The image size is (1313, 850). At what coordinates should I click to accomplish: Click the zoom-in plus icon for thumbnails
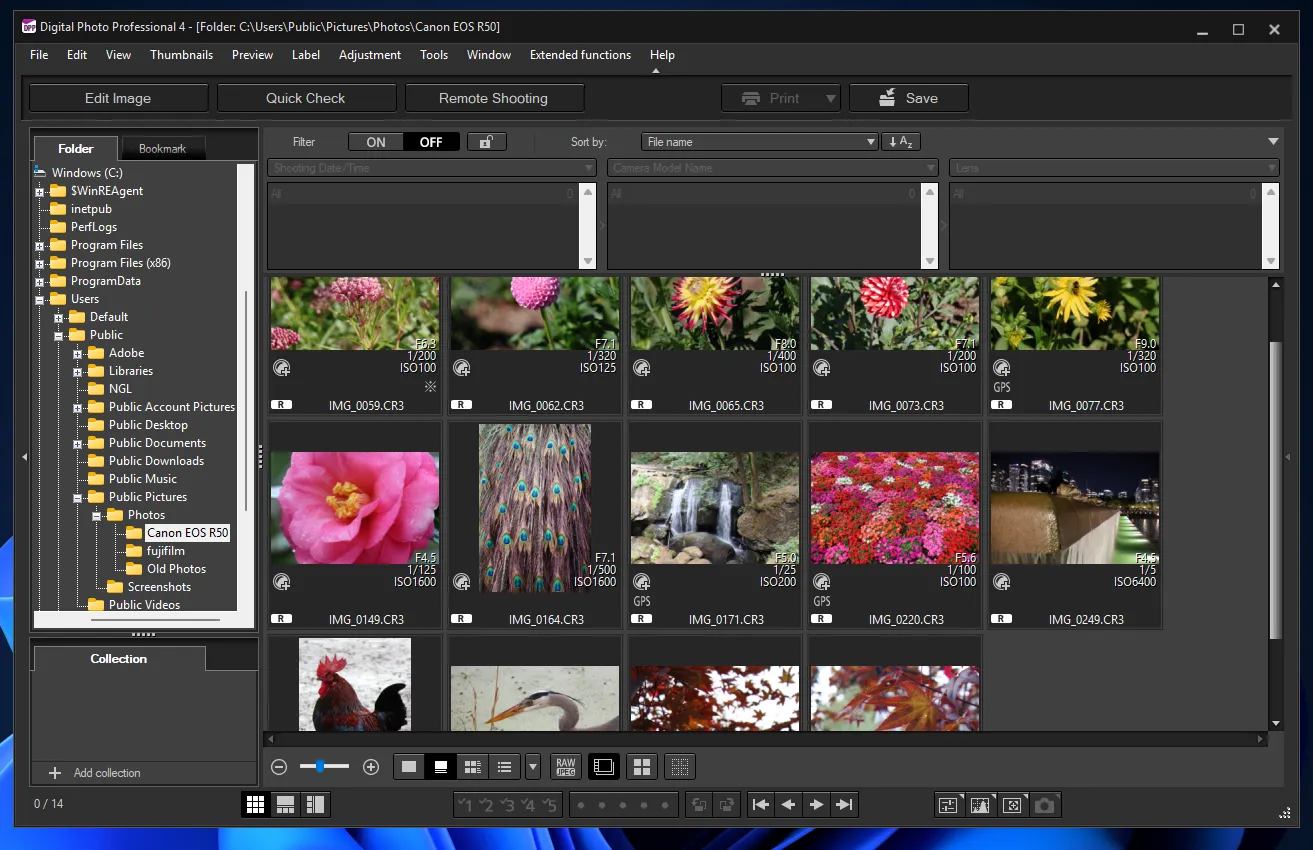tap(371, 767)
